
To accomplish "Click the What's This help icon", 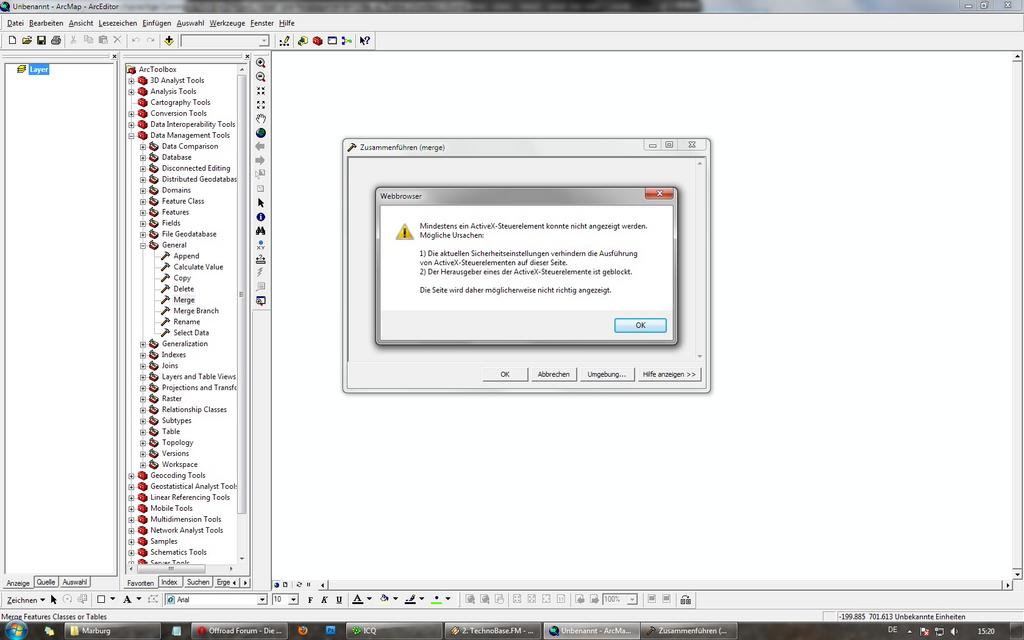I will pos(364,40).
